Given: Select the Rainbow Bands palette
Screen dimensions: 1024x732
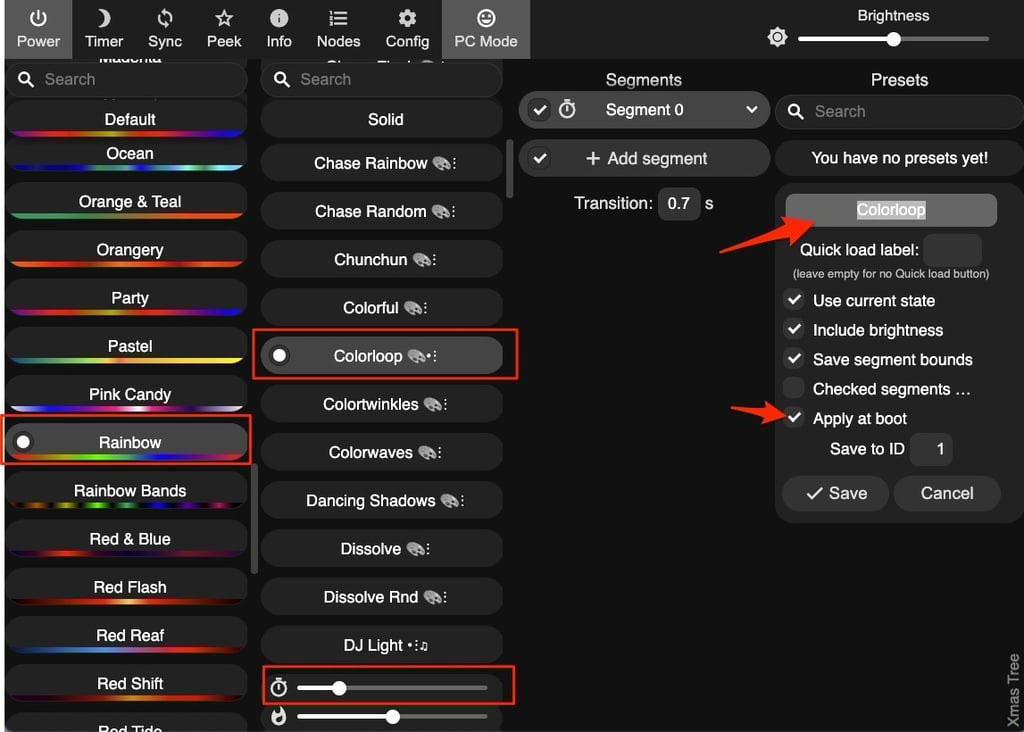Looking at the screenshot, I should click(x=130, y=491).
